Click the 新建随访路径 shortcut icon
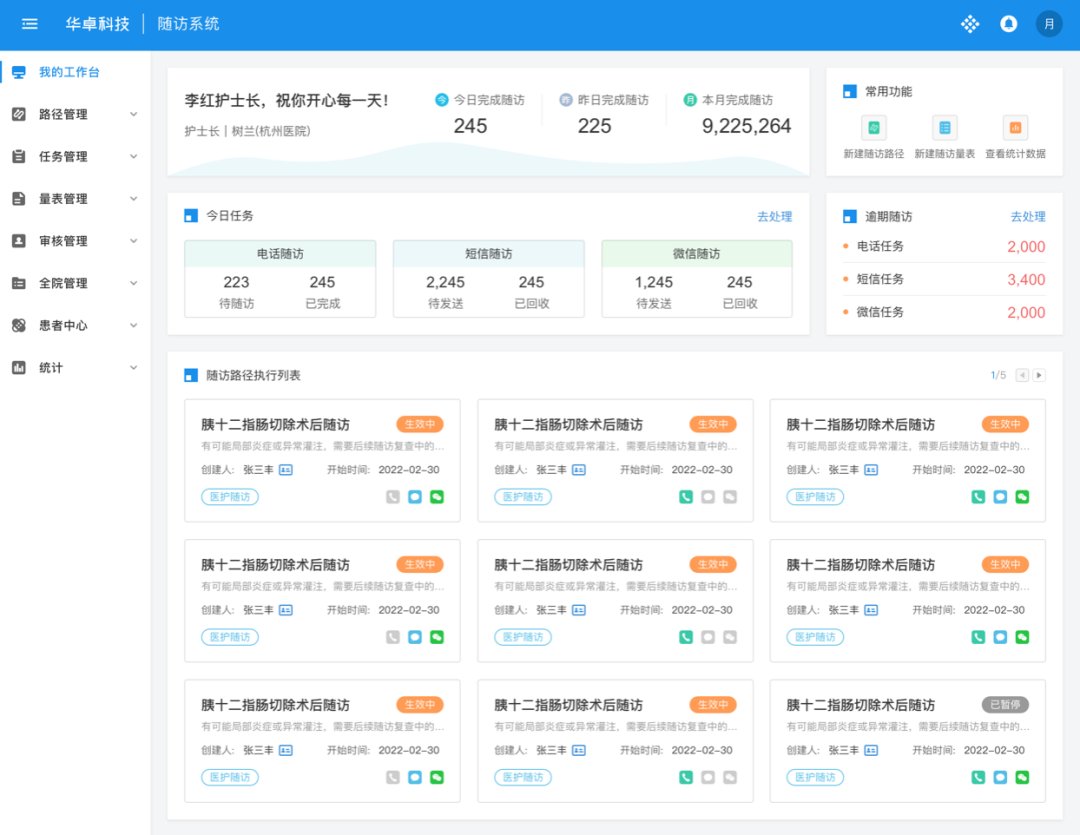Image resolution: width=1080 pixels, height=835 pixels. (x=873, y=127)
